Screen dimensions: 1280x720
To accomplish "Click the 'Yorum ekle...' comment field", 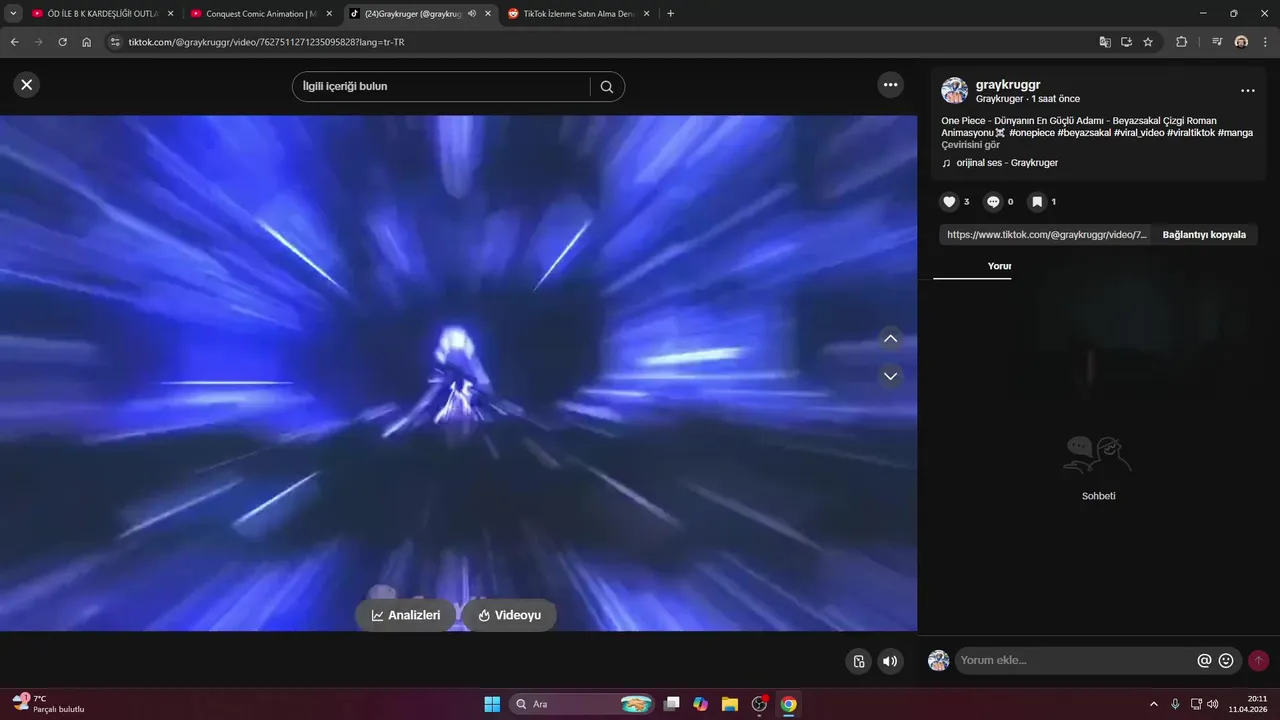I will tap(1075, 660).
